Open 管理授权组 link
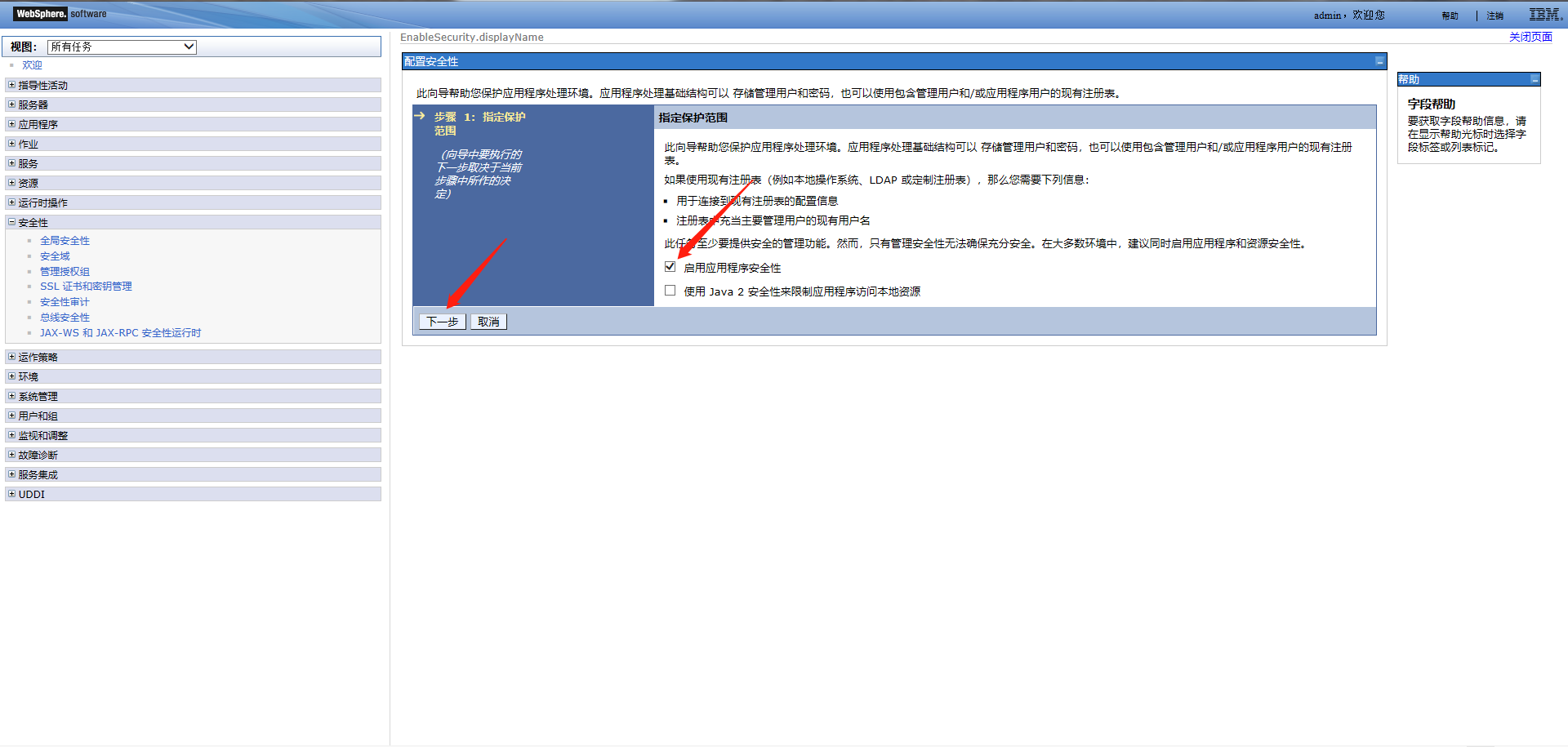This screenshot has width=1568, height=747. click(65, 272)
